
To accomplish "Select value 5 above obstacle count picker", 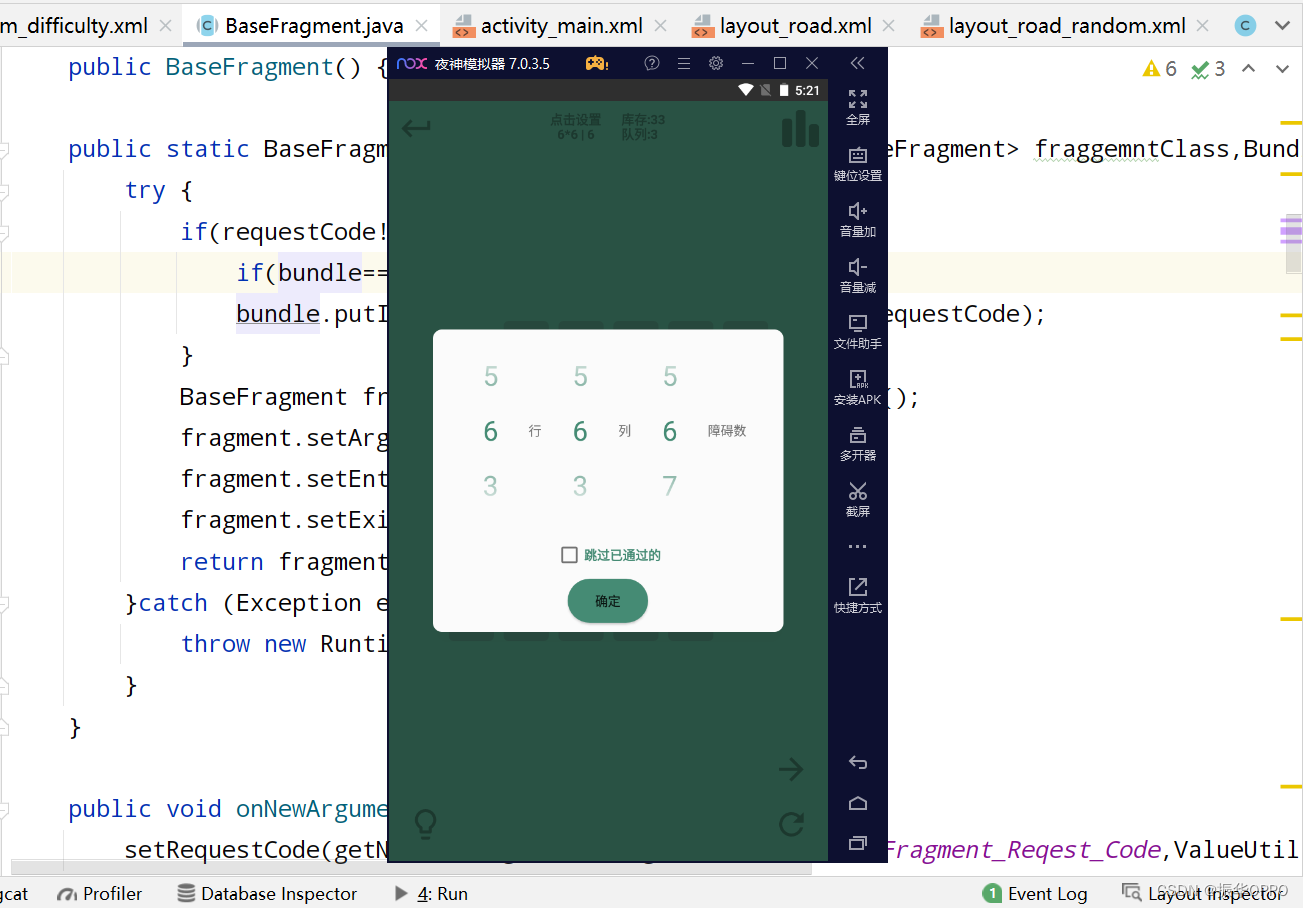I will point(670,377).
